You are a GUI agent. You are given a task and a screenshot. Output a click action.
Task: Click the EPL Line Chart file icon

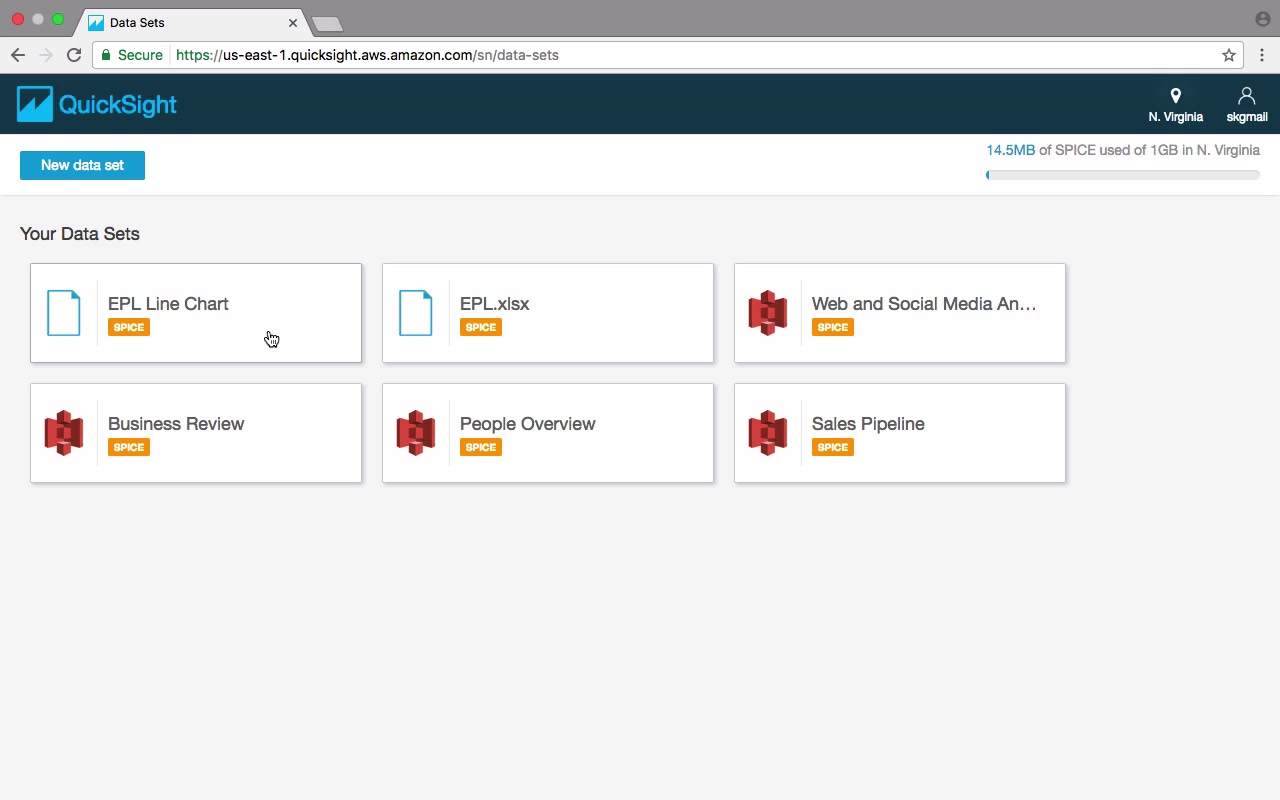point(64,313)
